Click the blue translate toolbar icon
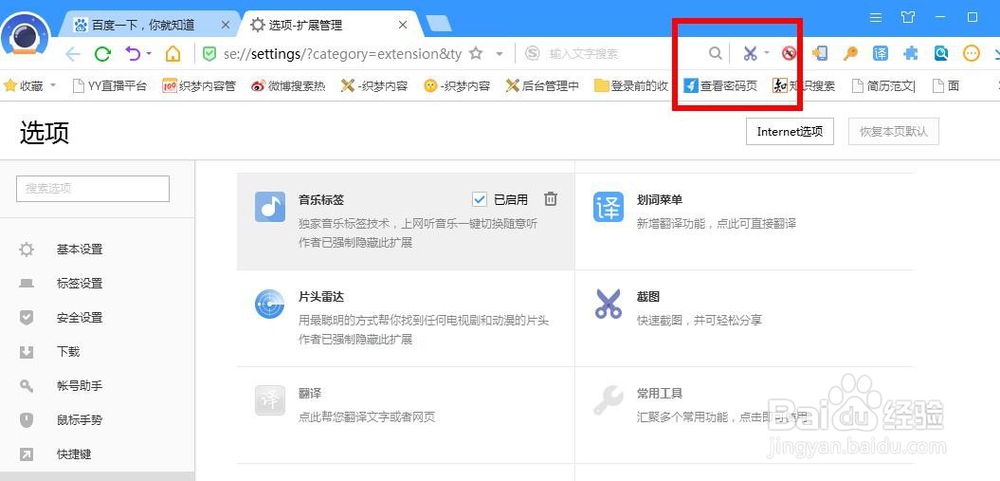The image size is (1000, 481). [880, 54]
